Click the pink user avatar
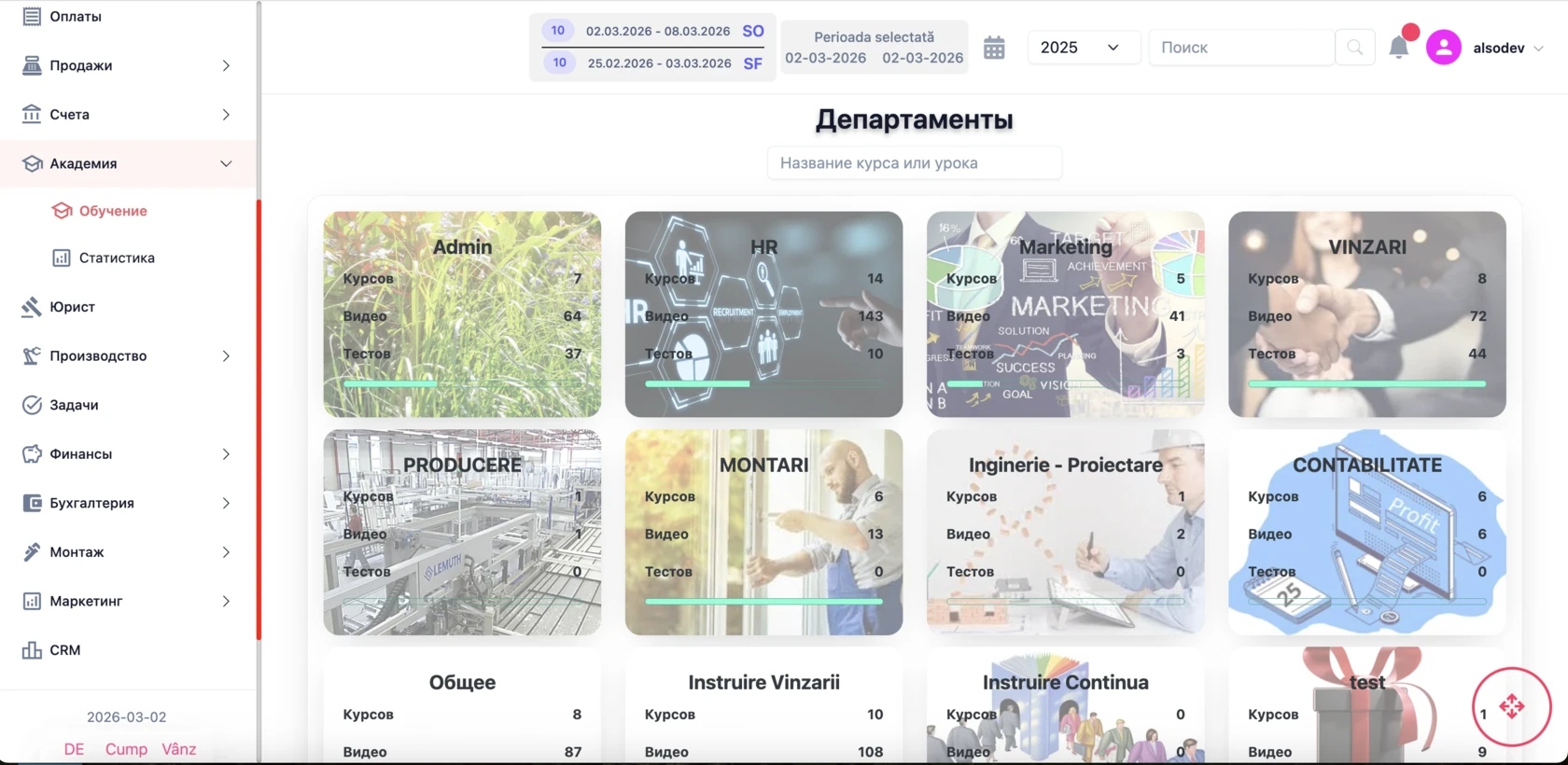This screenshot has width=1568, height=765. pos(1443,48)
